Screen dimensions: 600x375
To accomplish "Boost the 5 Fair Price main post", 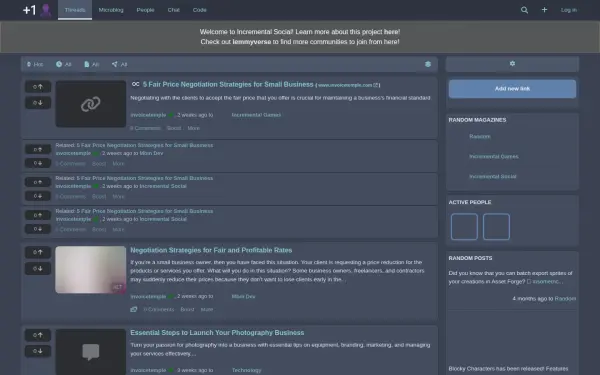I will (174, 128).
